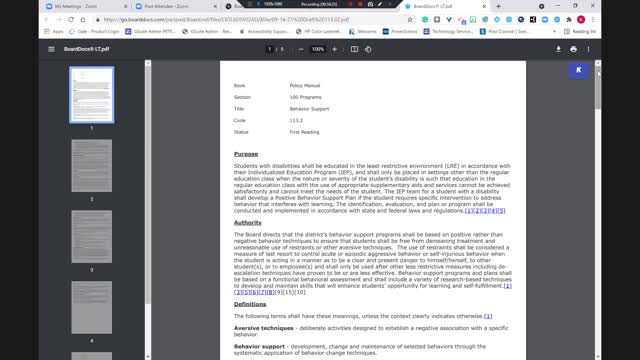The image size is (640, 360).
Task: Click scroll down arrow of document scrollbar
Action: click(x=598, y=357)
